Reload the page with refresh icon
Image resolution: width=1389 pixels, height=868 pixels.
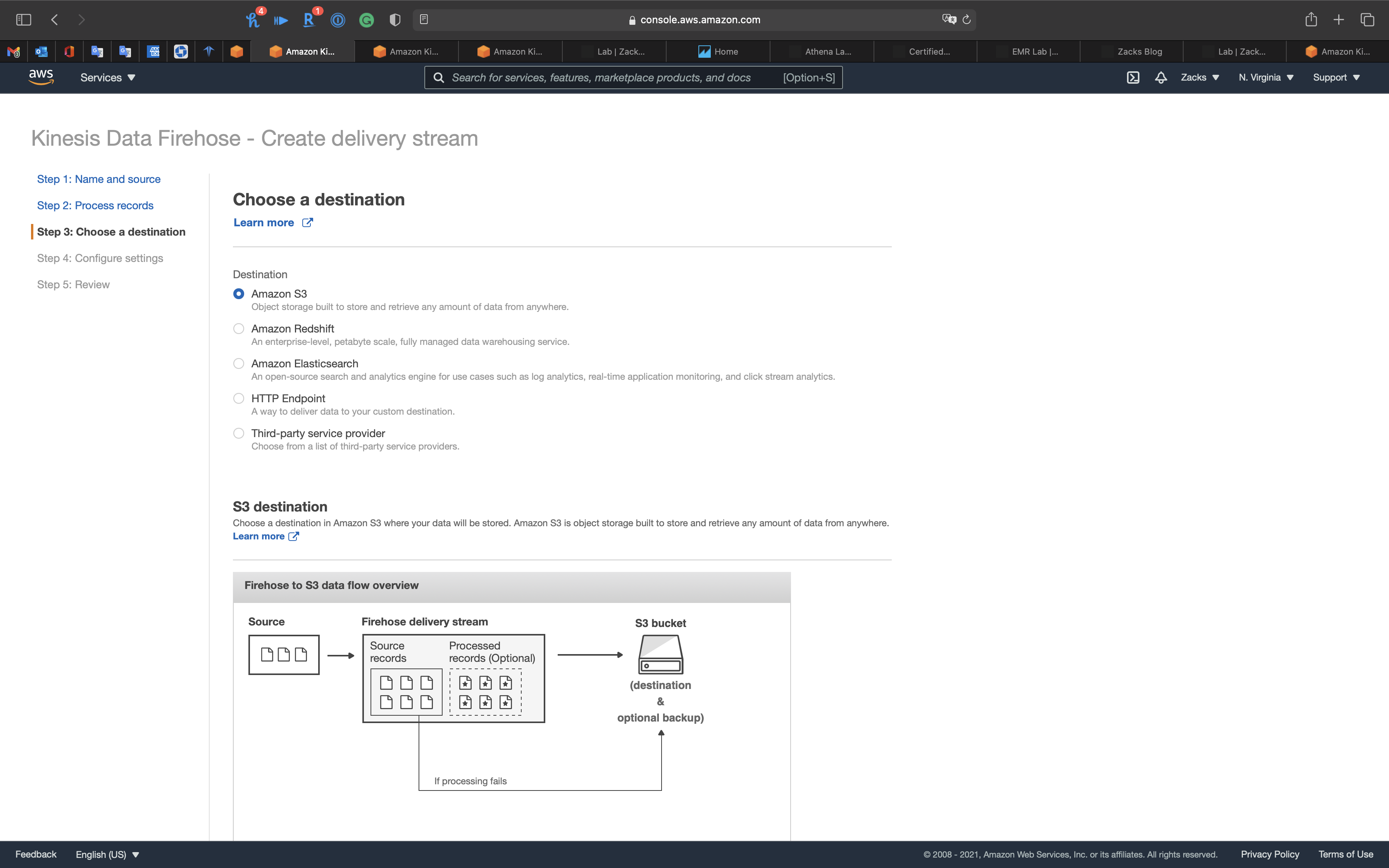click(967, 19)
